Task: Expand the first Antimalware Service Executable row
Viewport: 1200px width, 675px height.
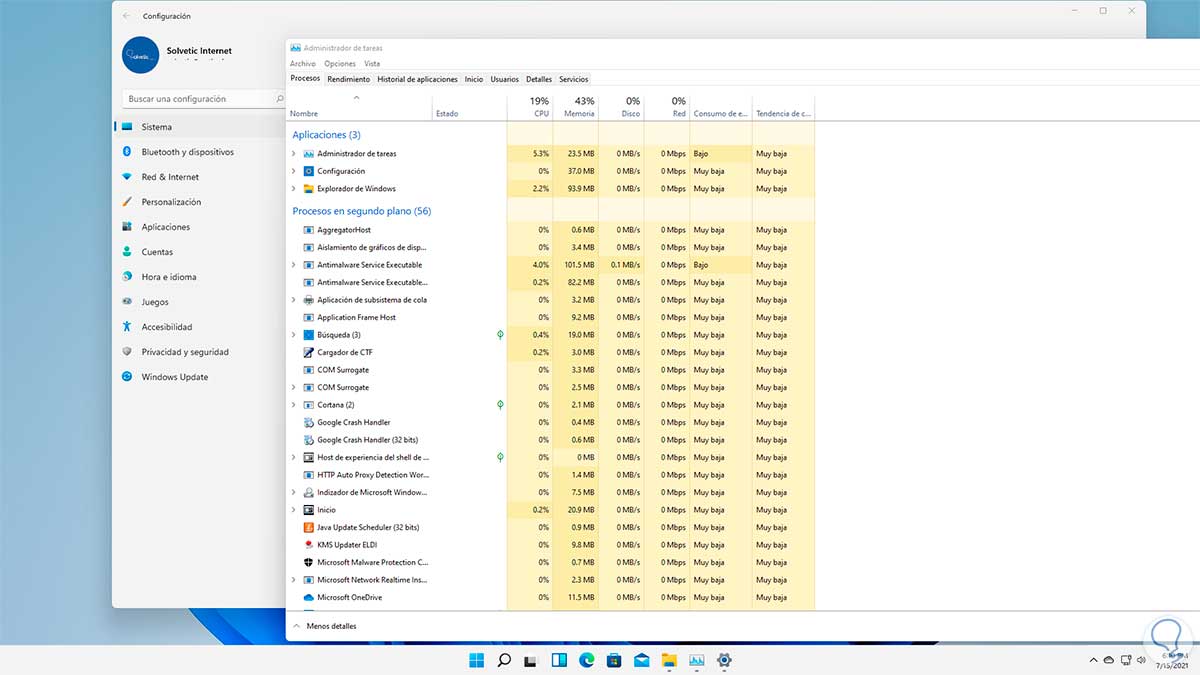Action: point(293,265)
